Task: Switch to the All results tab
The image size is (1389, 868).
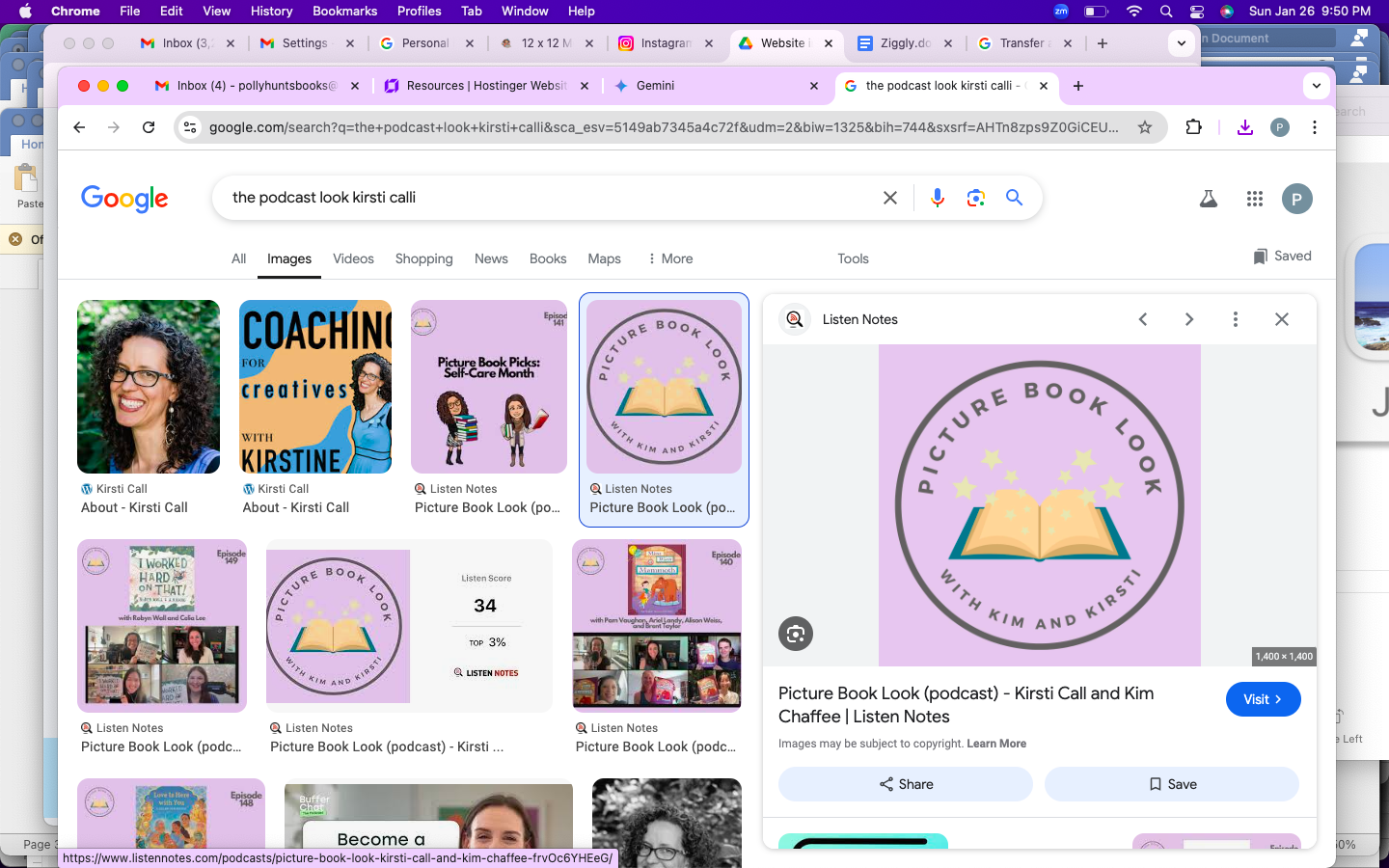Action: 238,258
